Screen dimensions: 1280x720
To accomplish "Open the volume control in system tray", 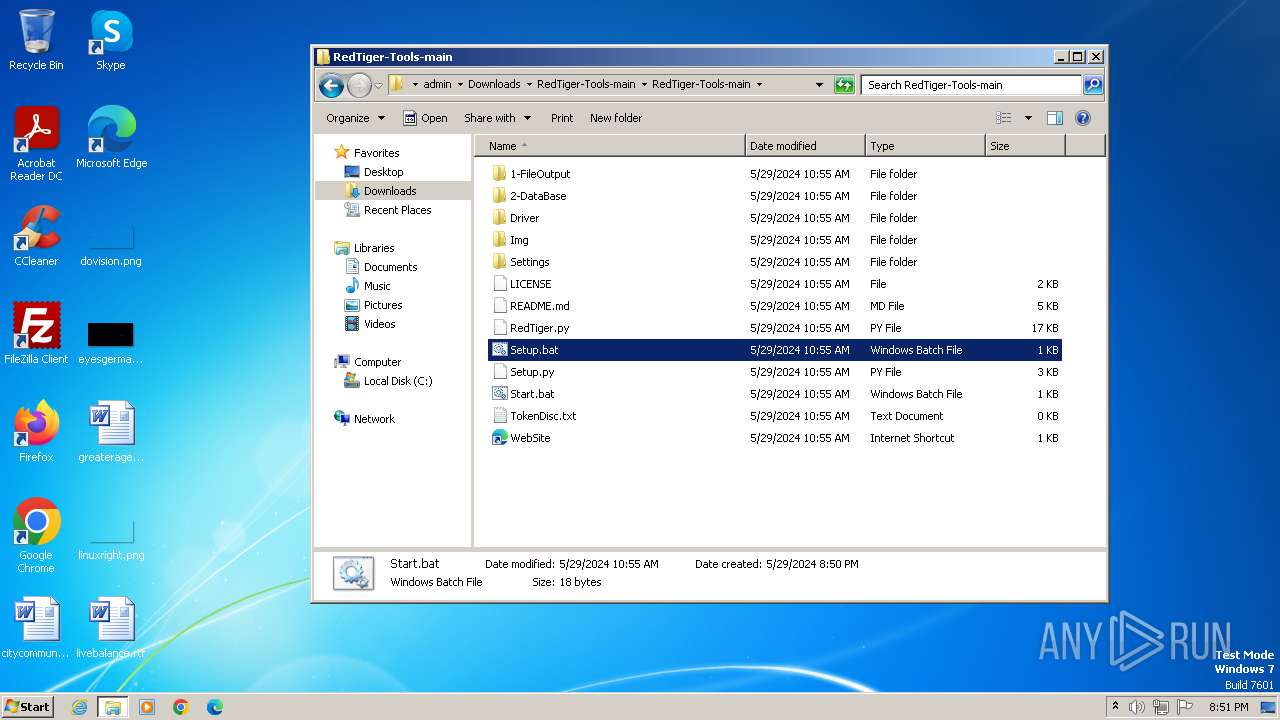I will (x=1137, y=707).
